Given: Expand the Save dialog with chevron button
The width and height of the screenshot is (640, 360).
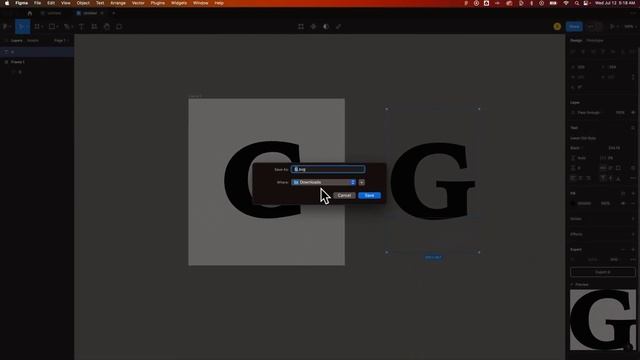Looking at the screenshot, I should point(362,182).
